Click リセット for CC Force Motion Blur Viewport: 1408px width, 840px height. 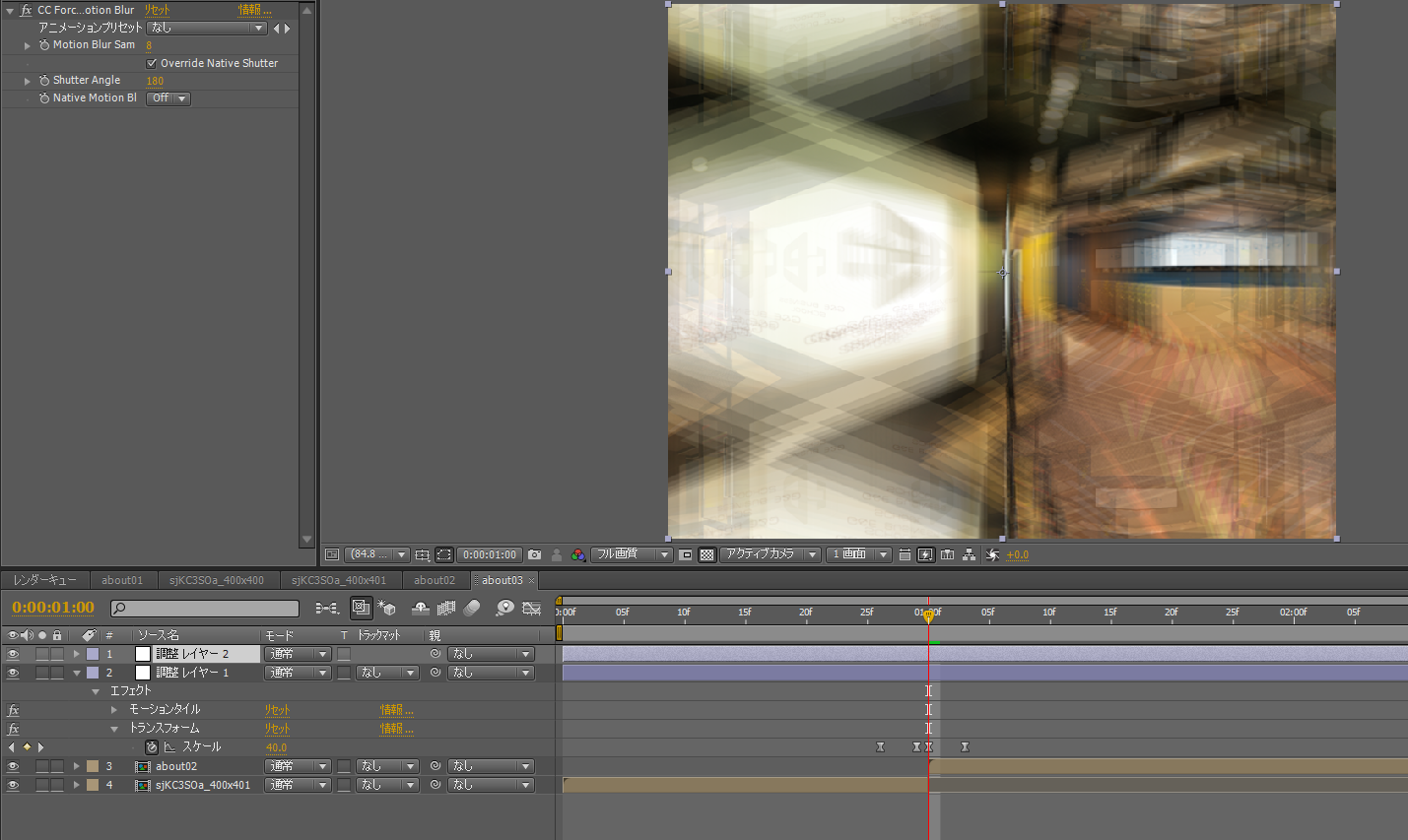(x=157, y=10)
